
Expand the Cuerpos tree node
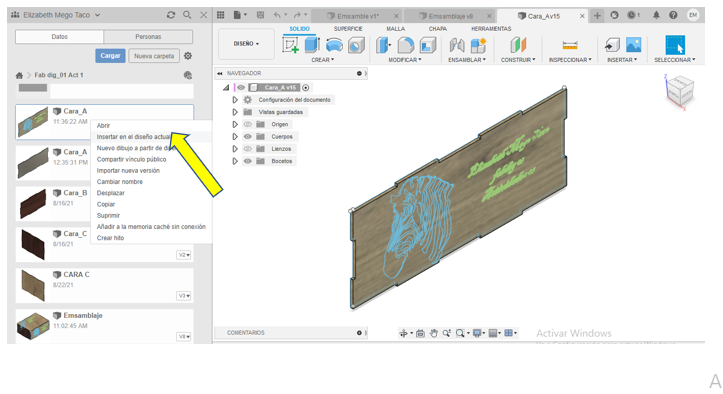click(235, 137)
